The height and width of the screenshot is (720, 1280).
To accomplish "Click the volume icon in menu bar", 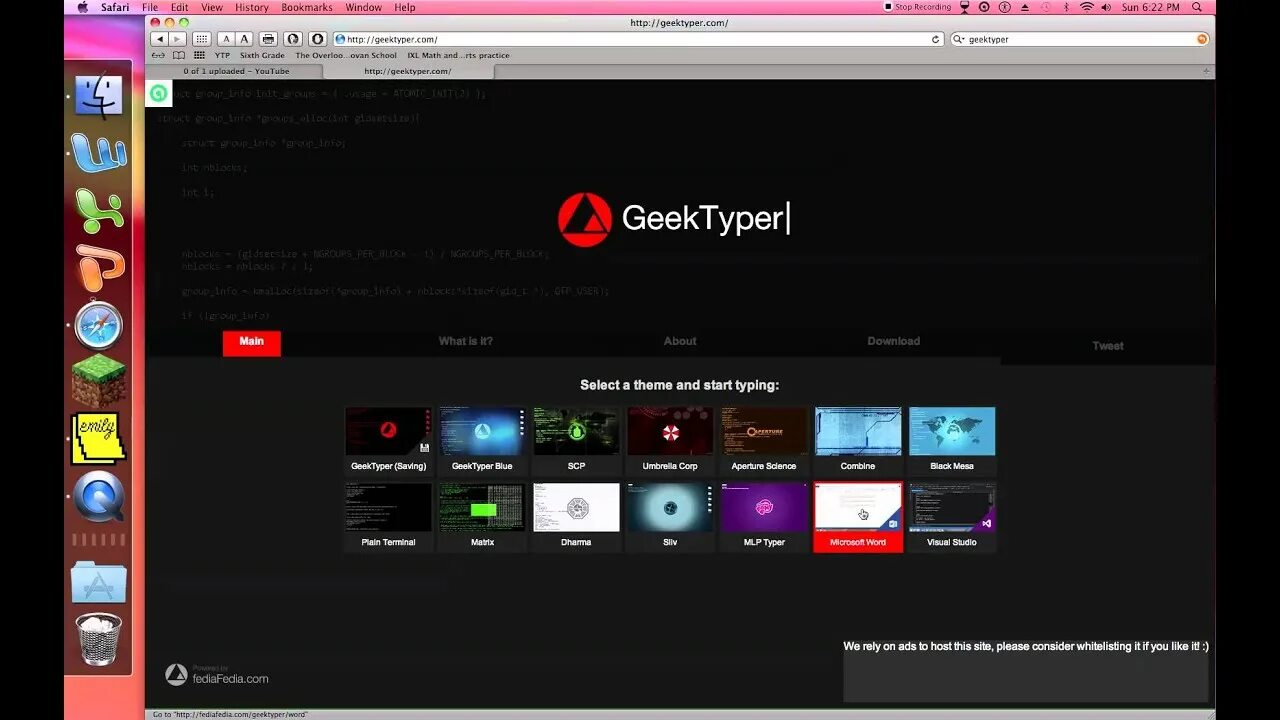I will tap(1106, 7).
